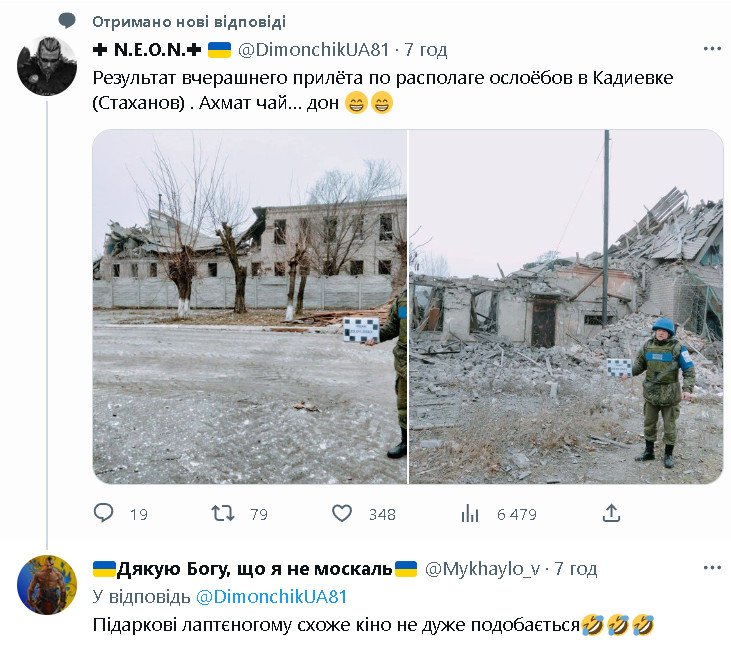
Task: Like the tweet with heart icon
Action: coord(342,514)
